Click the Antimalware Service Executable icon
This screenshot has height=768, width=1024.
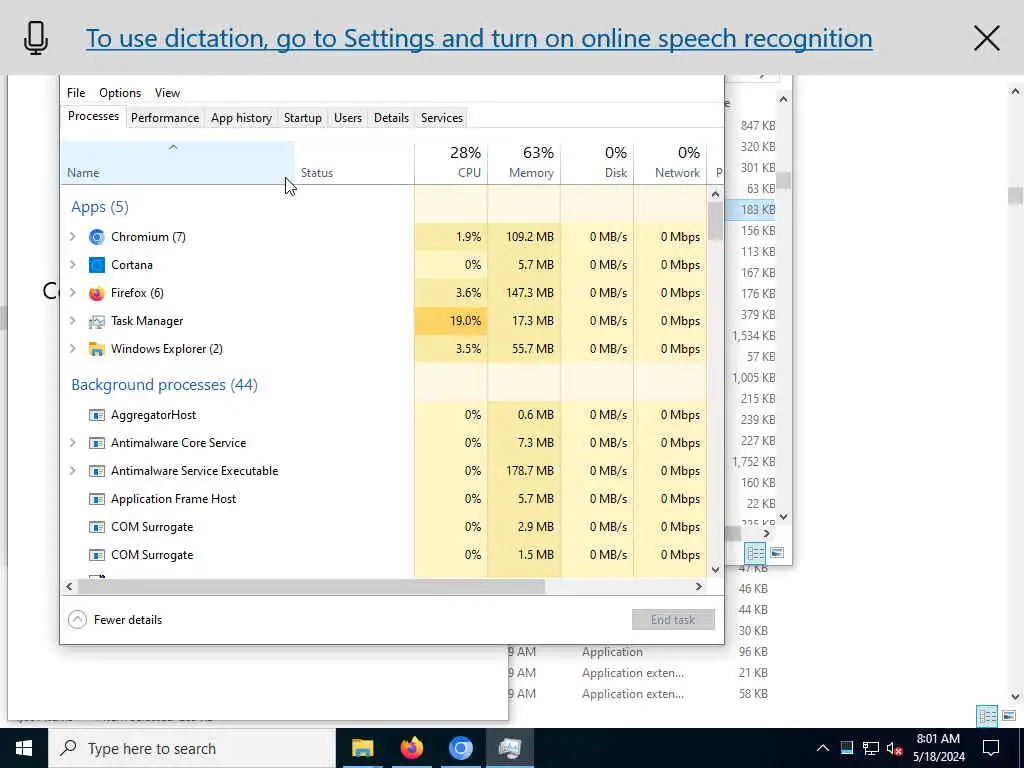point(97,472)
